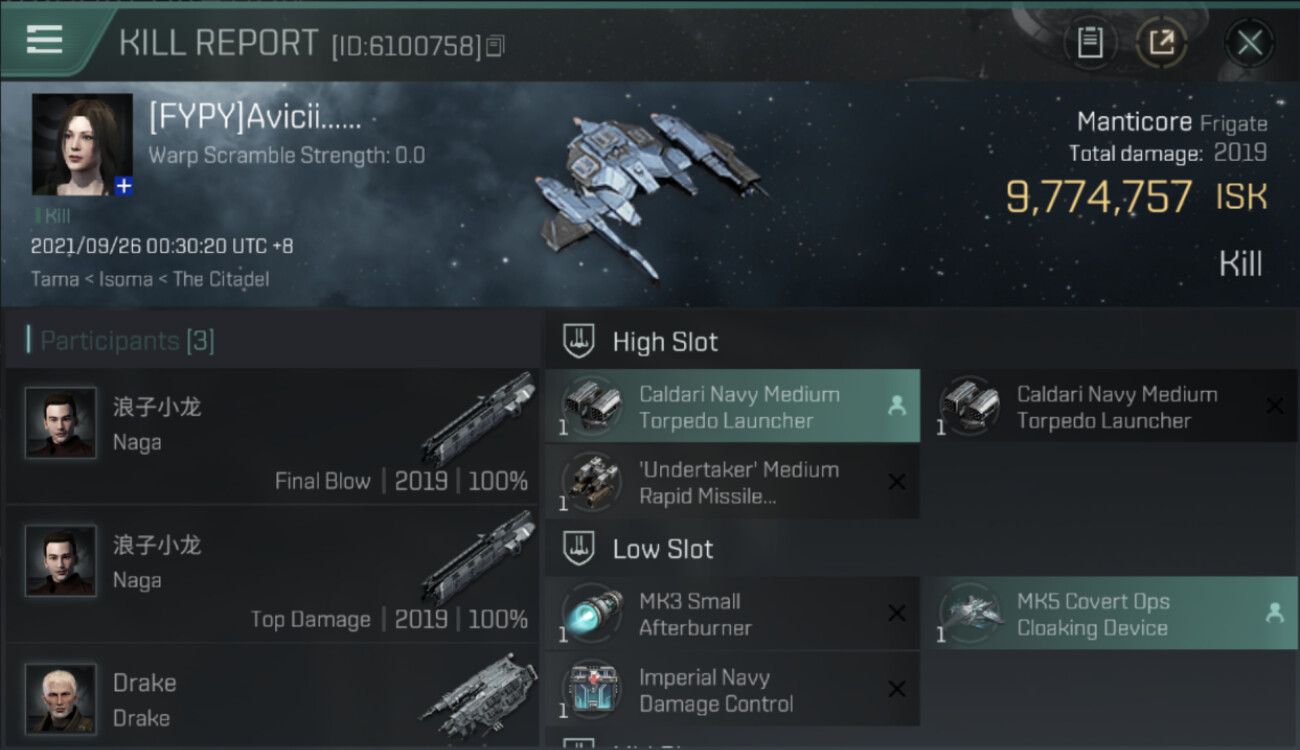Open the top damage Naga participant entry
Viewport: 1300px width, 750px height.
pos(272,574)
